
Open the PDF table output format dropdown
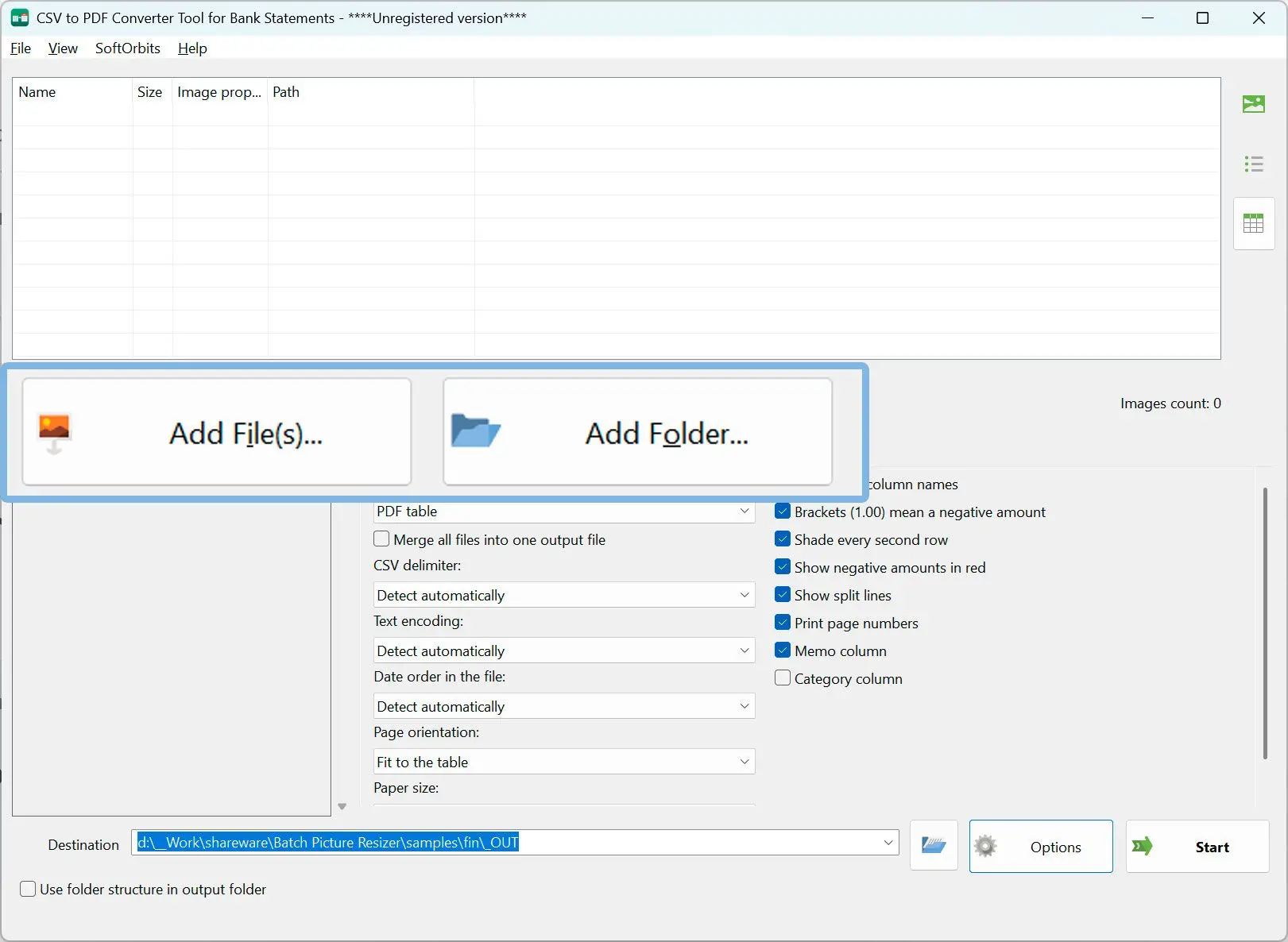564,512
